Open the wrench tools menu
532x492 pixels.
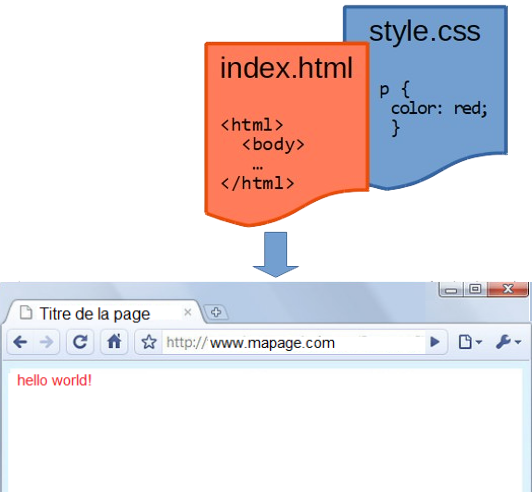point(508,342)
